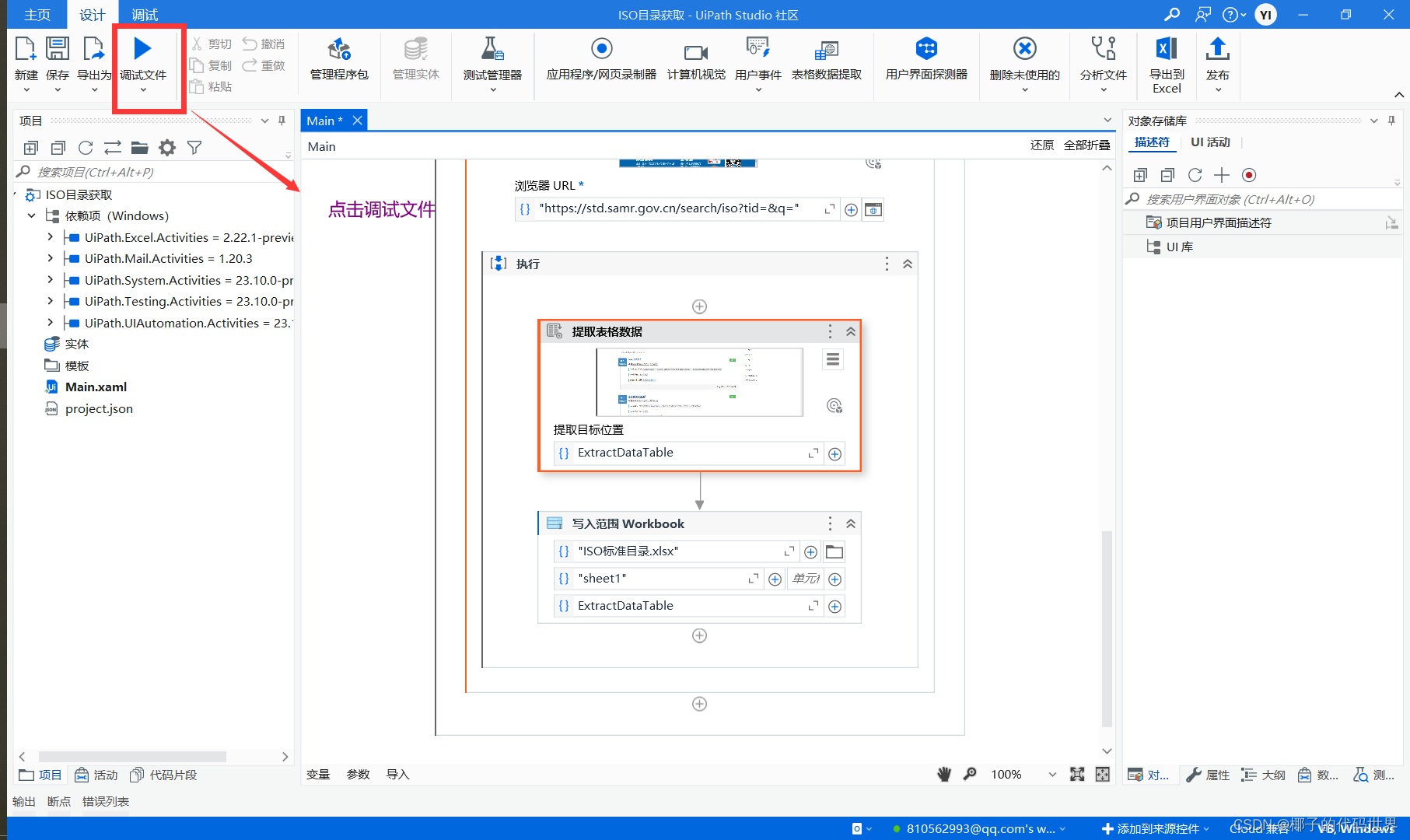
Task: Click the "ISO标准目录.xlsx" workbook path field
Action: (677, 551)
